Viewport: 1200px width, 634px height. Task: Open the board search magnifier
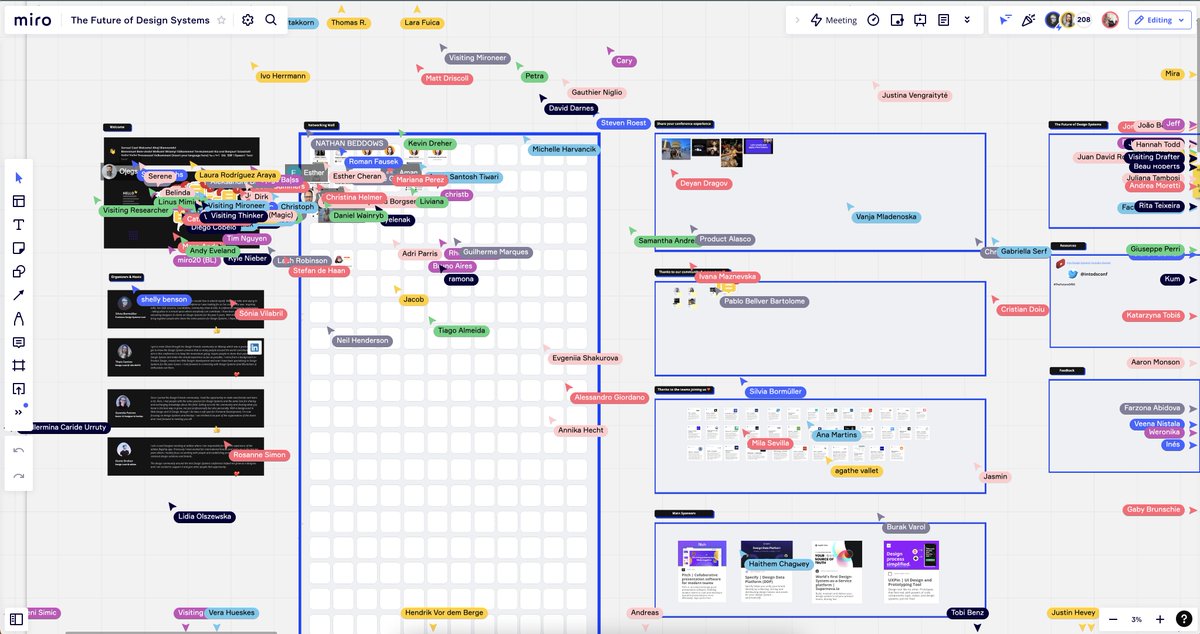[x=271, y=20]
